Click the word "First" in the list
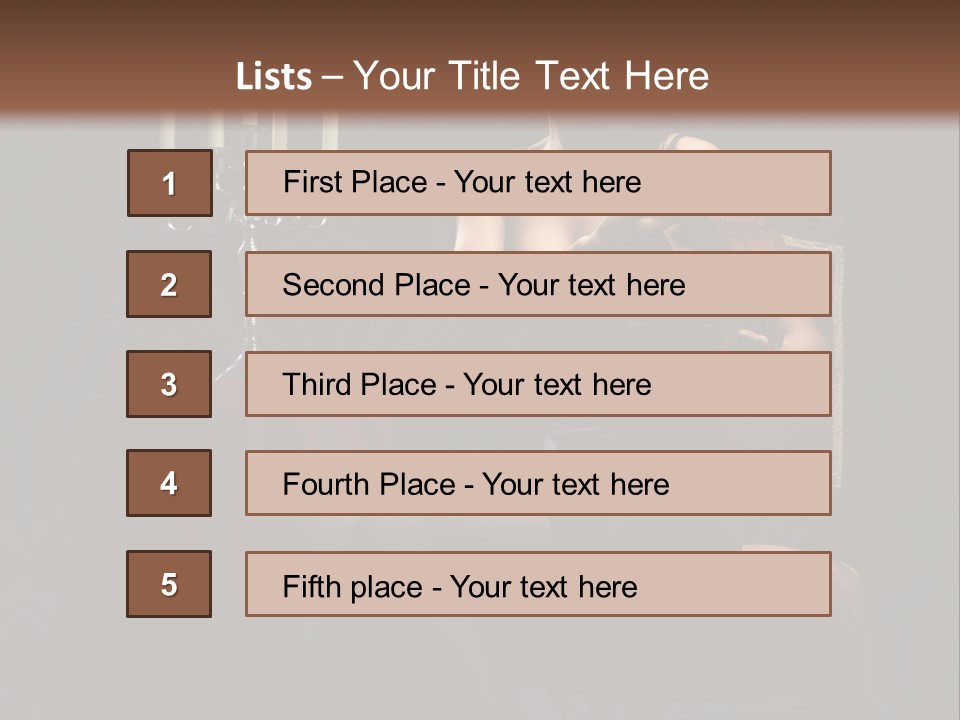Viewport: 960px width, 720px height. pyautogui.click(x=310, y=182)
